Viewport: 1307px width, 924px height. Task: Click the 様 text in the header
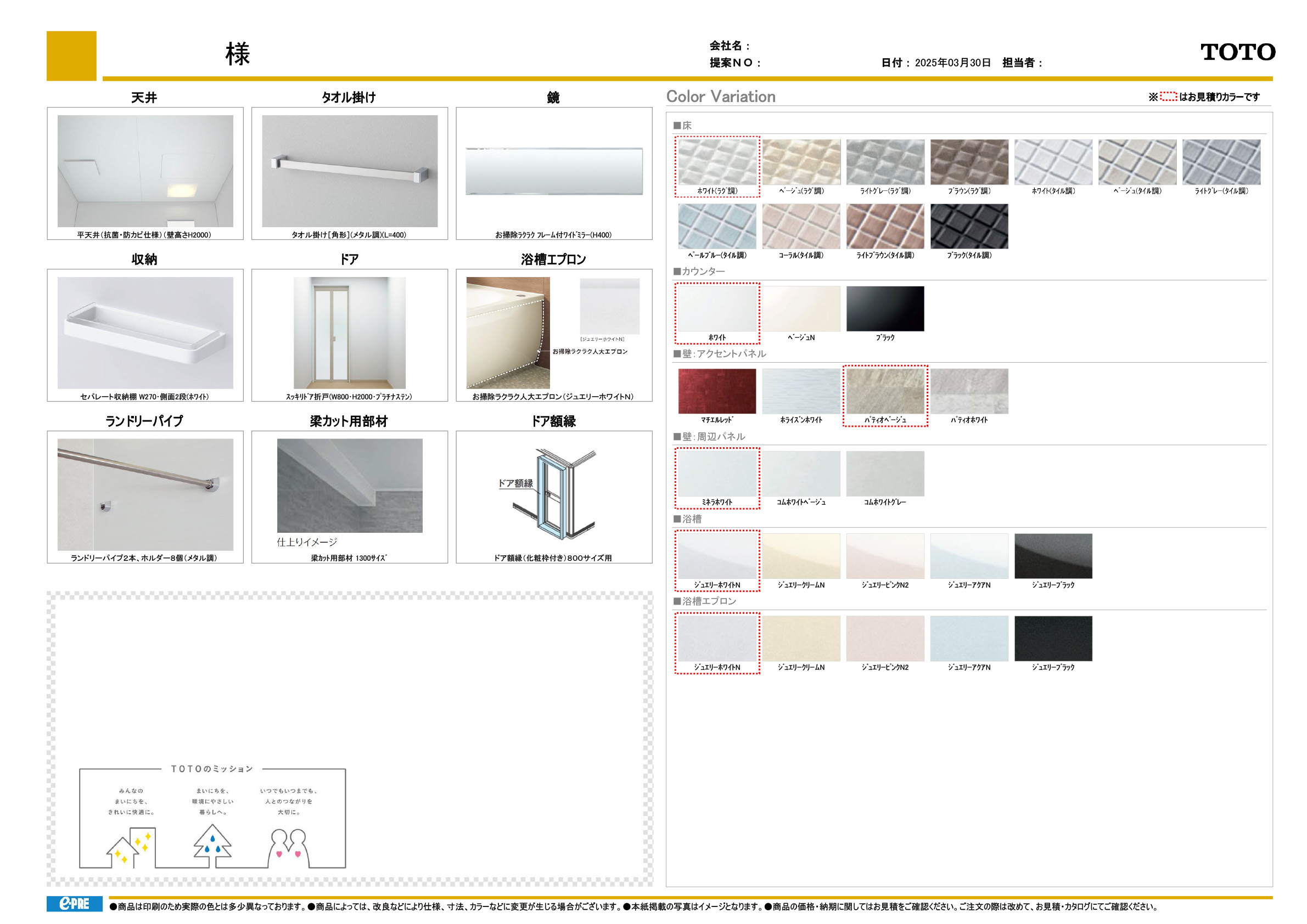(237, 54)
